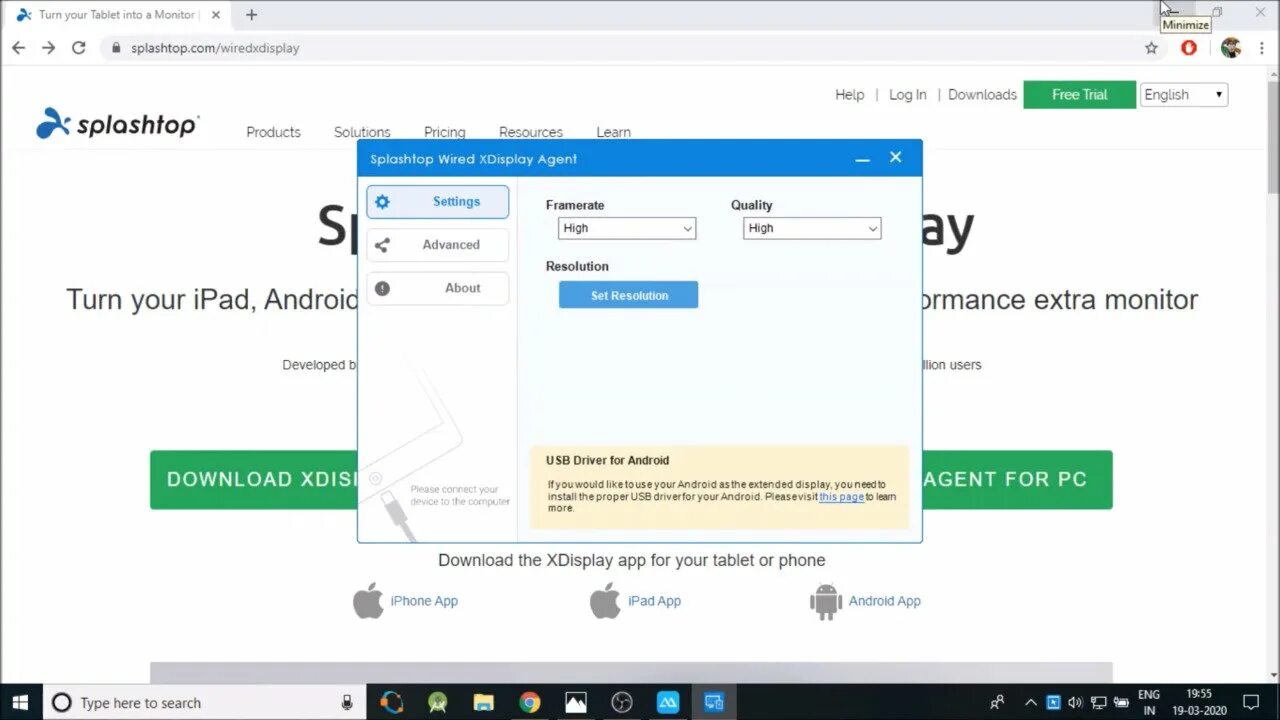1280x720 pixels.
Task: Minimize the XDisplay Agent dialog
Action: coord(862,158)
